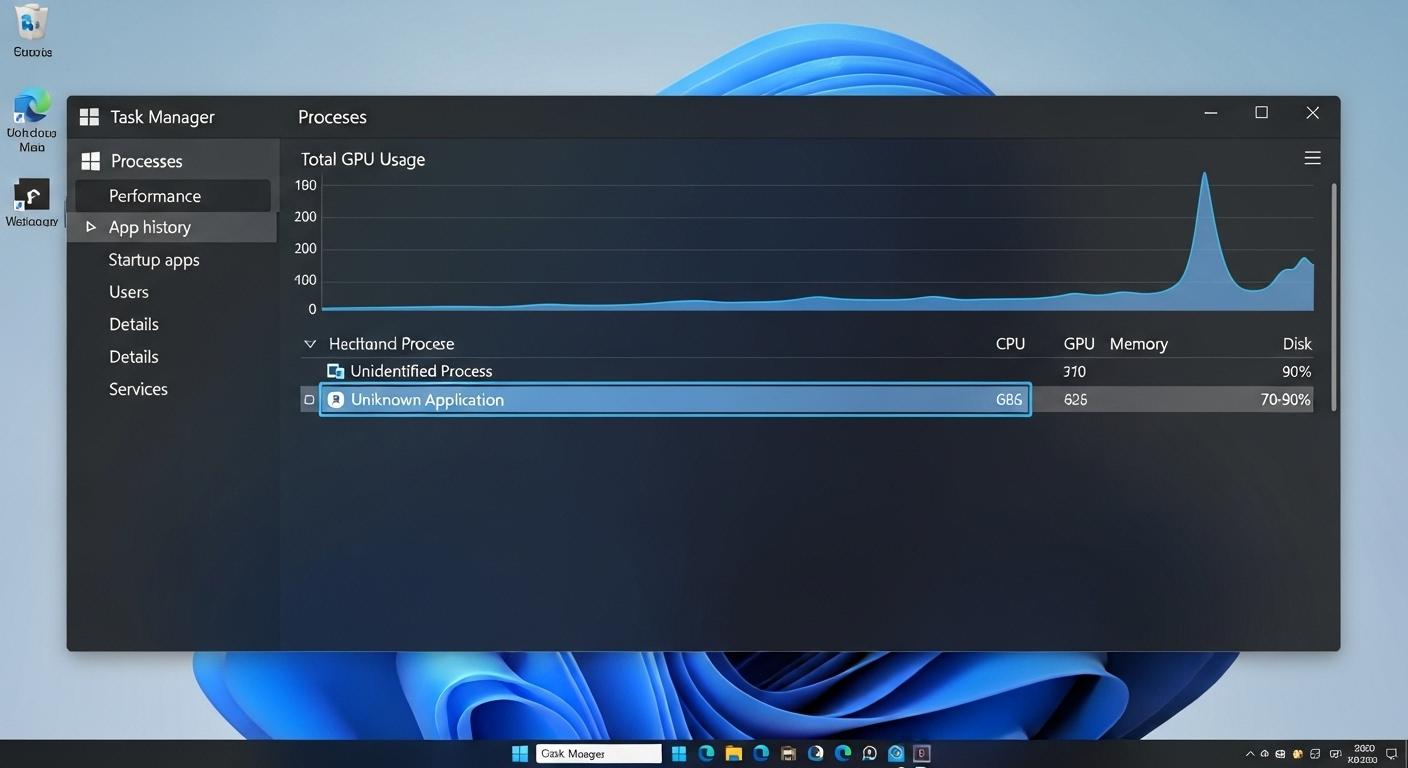Go to the Services page
Image resolution: width=1408 pixels, height=768 pixels.
(138, 389)
